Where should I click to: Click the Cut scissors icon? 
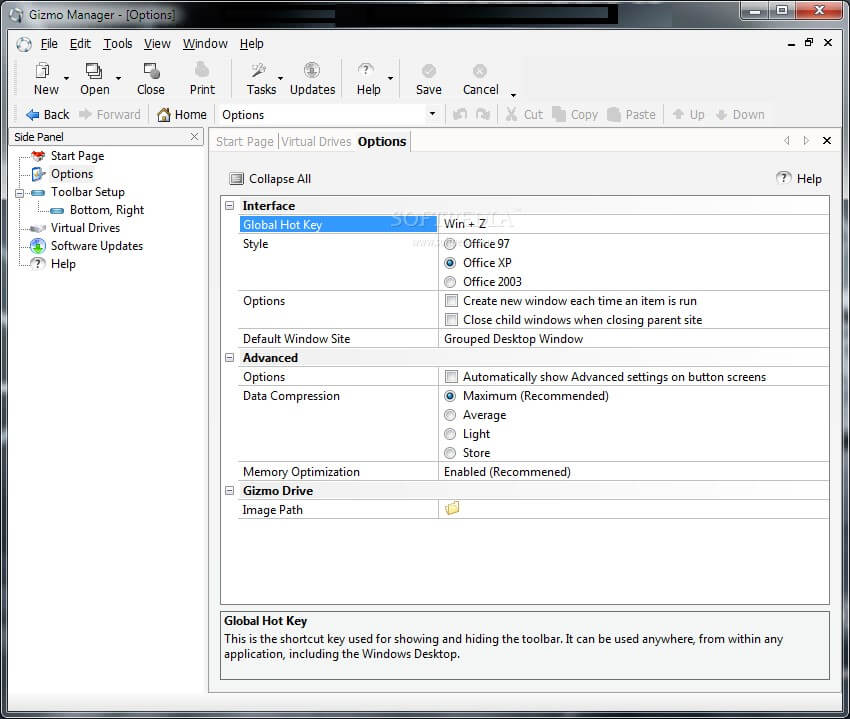(x=511, y=114)
